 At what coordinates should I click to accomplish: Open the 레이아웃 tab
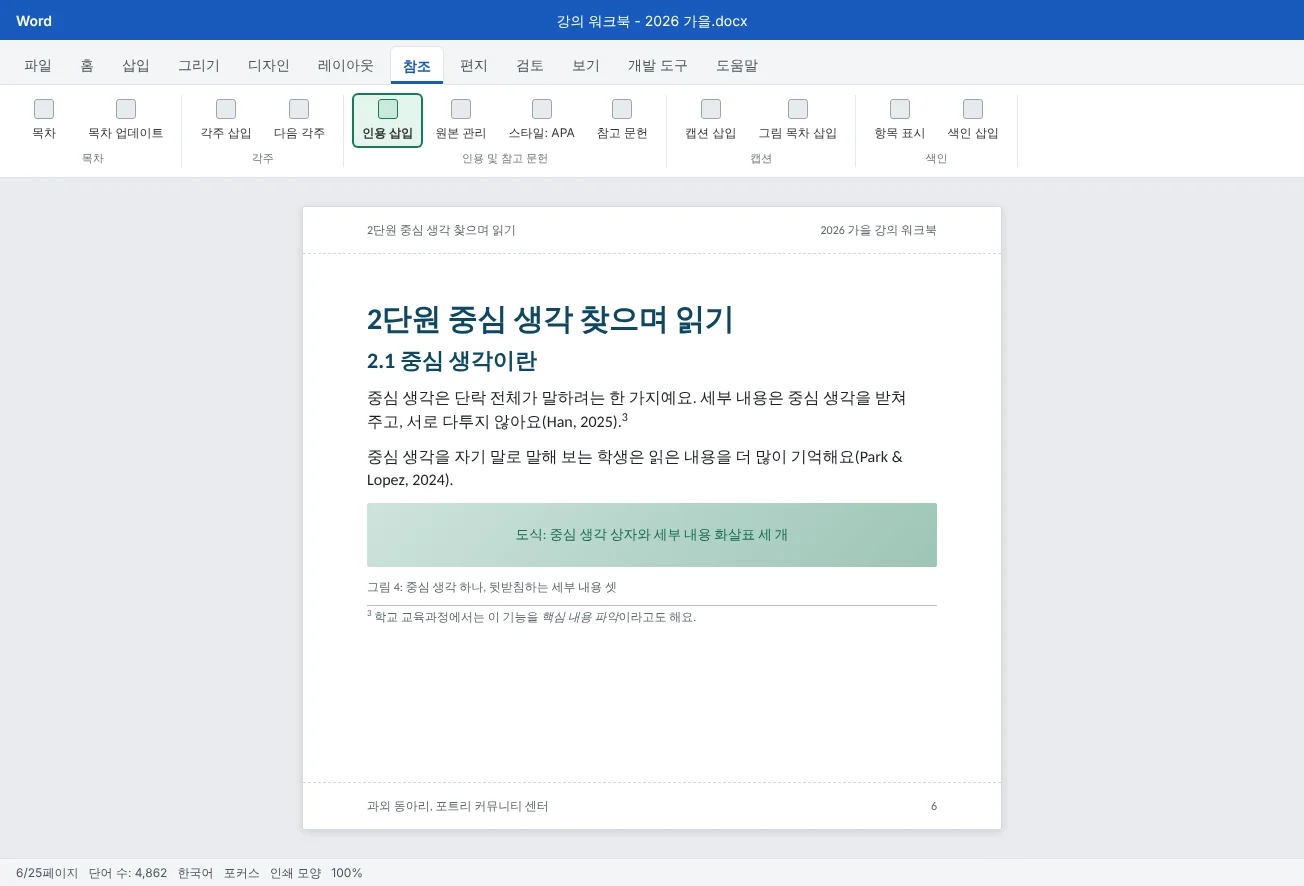pyautogui.click(x=346, y=66)
